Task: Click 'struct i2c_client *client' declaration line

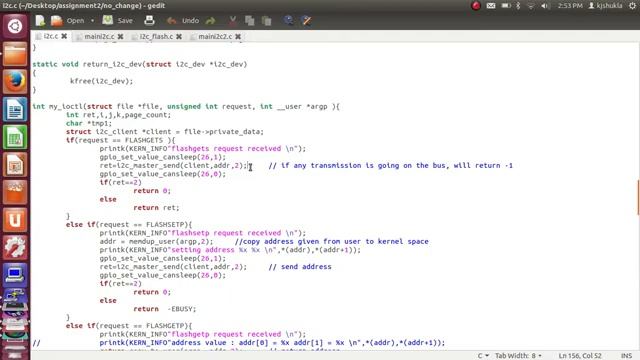Action: (x=165, y=132)
